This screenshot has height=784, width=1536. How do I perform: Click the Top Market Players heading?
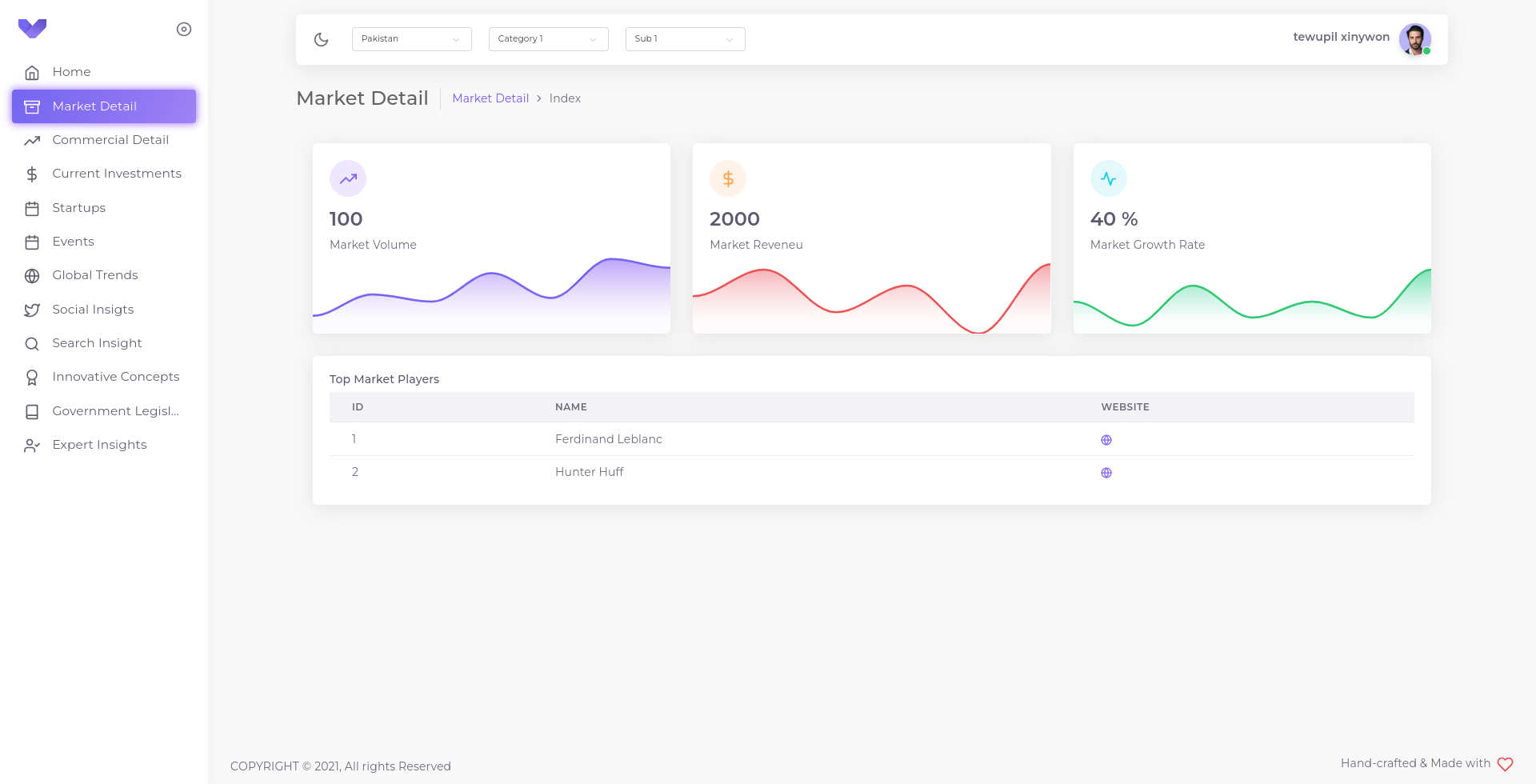click(x=384, y=379)
